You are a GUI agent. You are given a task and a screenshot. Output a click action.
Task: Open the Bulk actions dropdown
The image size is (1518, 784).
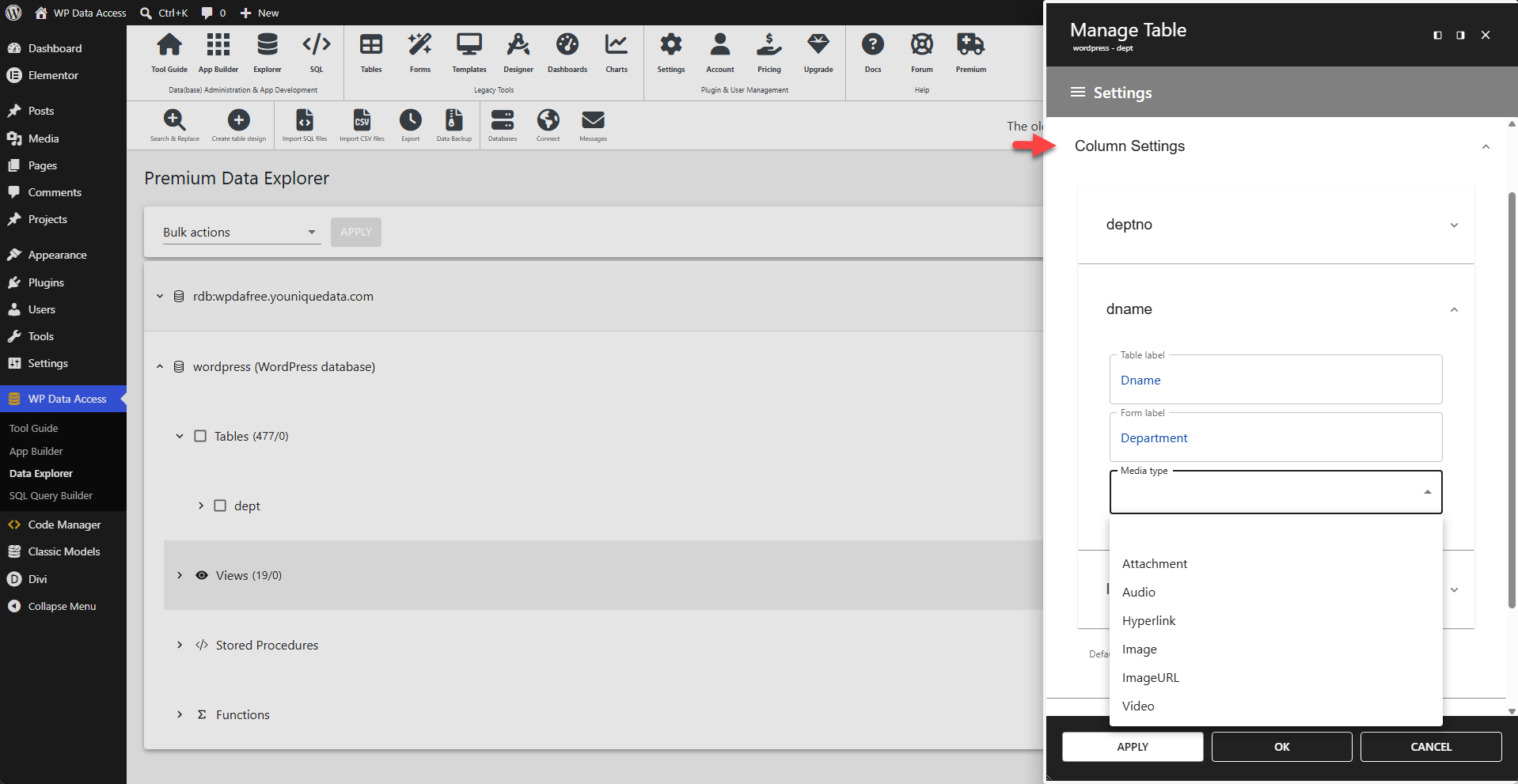click(x=241, y=232)
